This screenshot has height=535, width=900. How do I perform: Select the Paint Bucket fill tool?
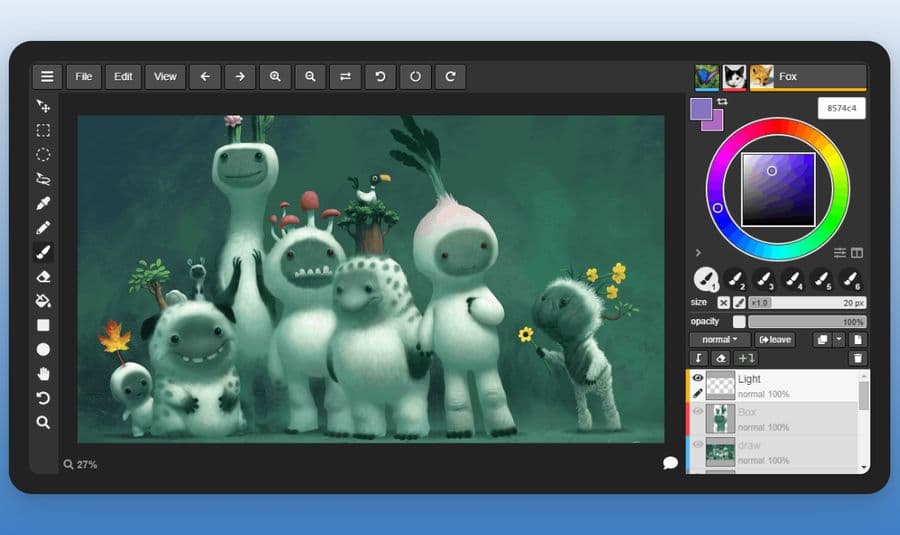43,300
